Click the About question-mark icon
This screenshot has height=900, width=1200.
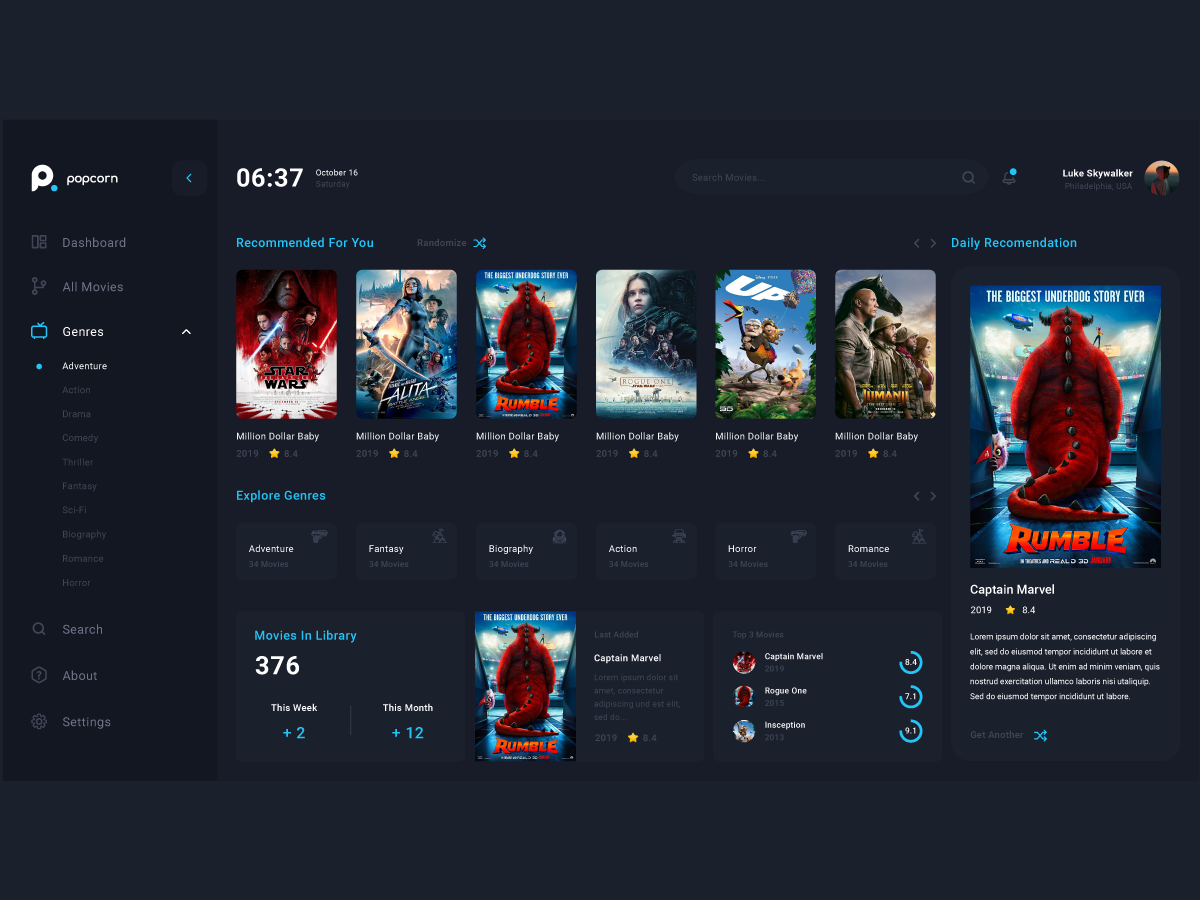39,675
